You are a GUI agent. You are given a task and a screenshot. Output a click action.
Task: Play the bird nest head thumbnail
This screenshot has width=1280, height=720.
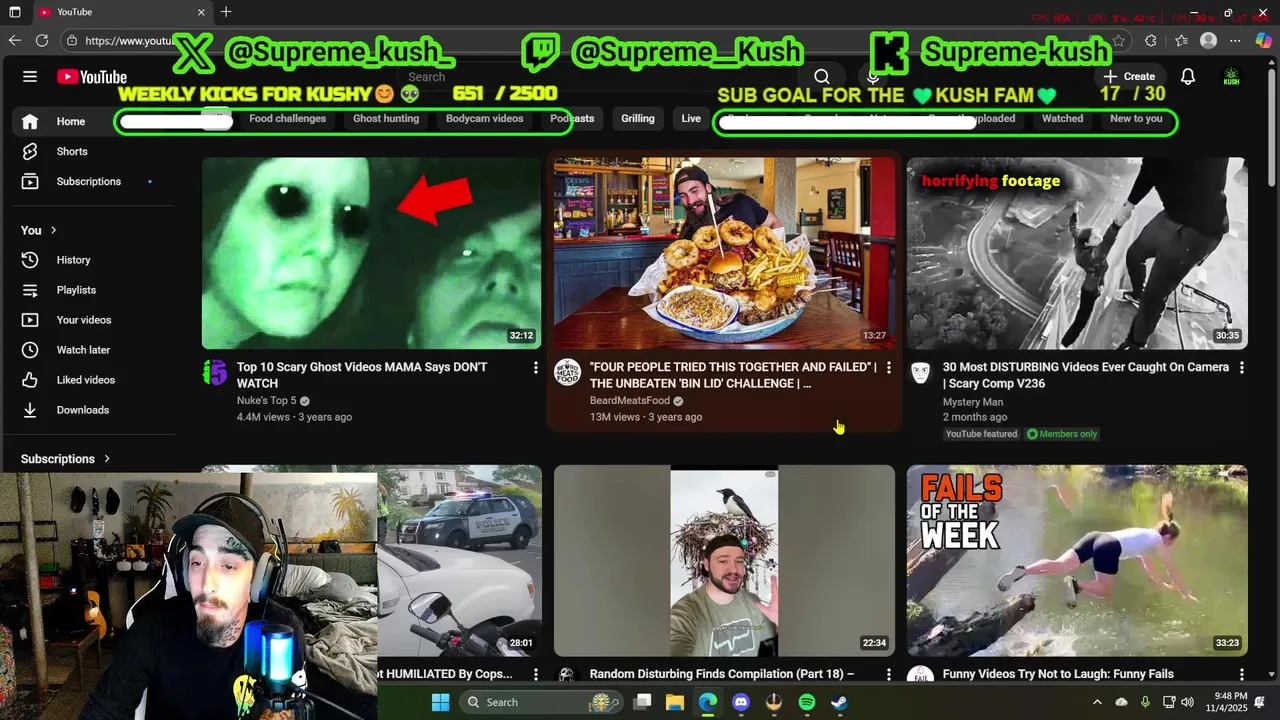(x=724, y=560)
